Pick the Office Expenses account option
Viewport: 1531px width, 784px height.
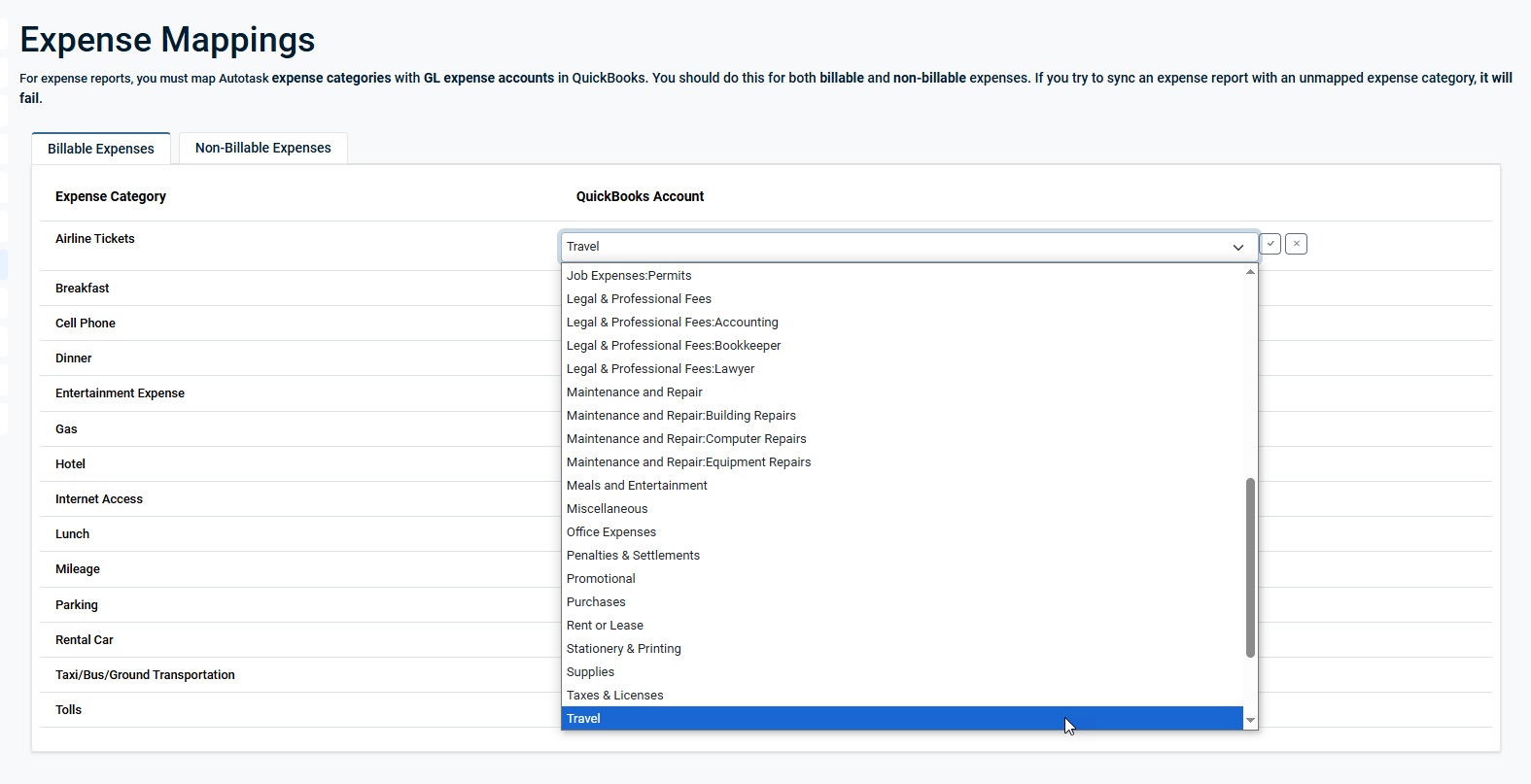click(611, 532)
